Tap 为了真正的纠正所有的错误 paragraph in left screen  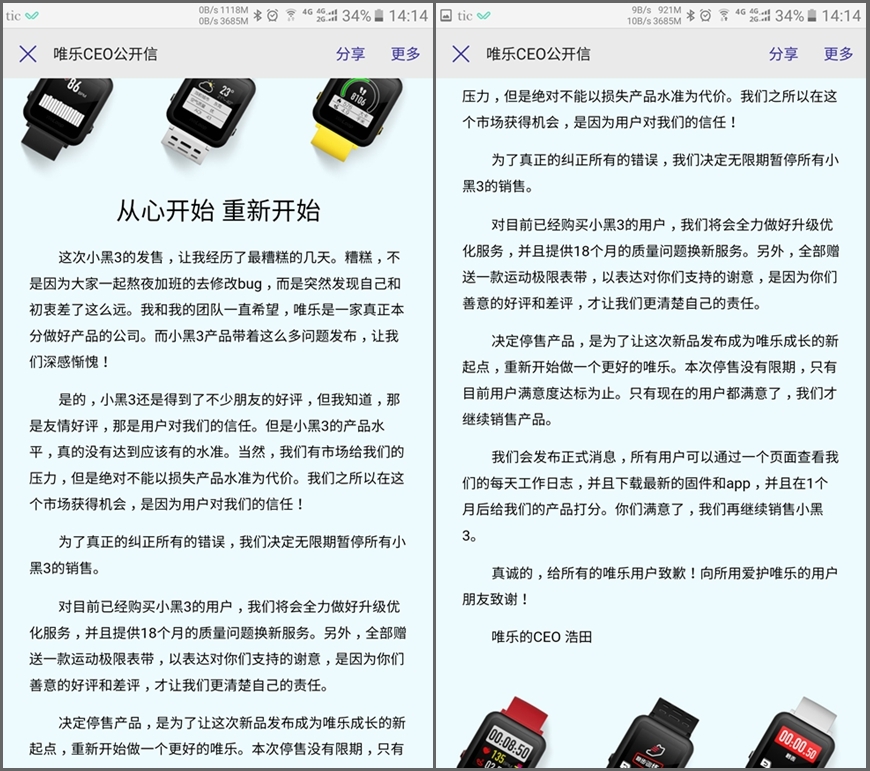pos(217,555)
